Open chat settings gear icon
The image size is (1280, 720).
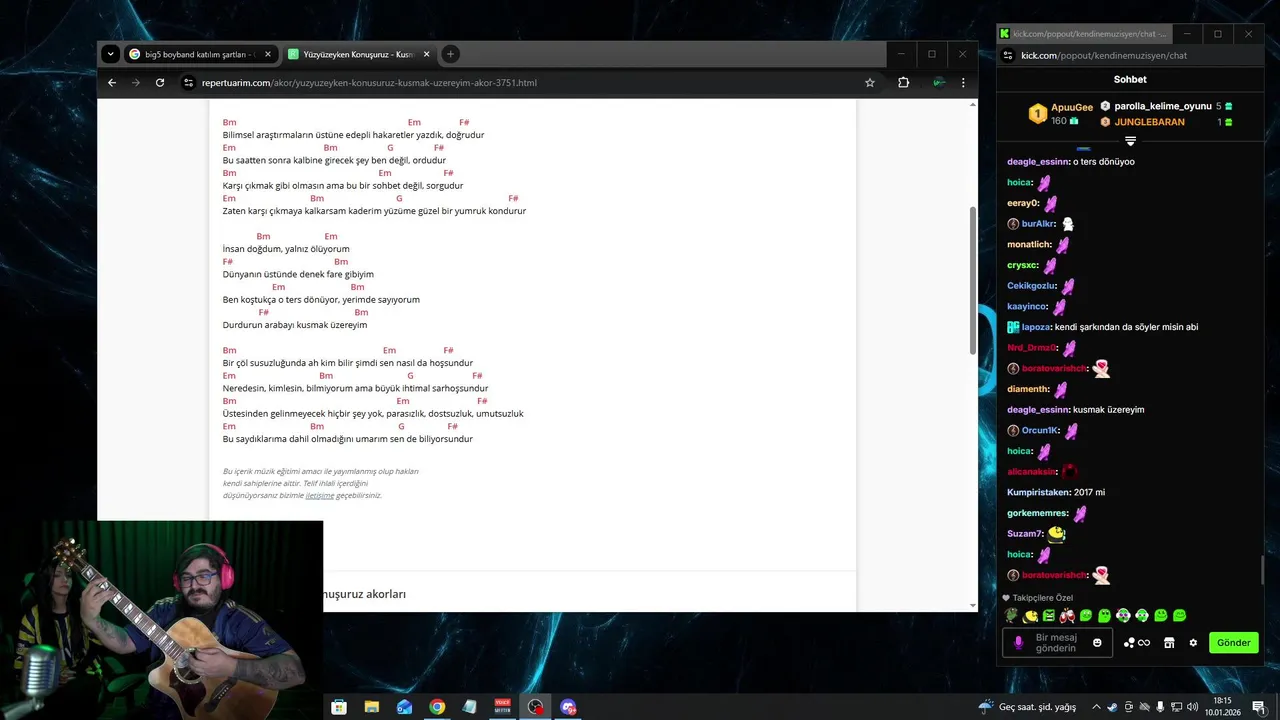(1193, 643)
